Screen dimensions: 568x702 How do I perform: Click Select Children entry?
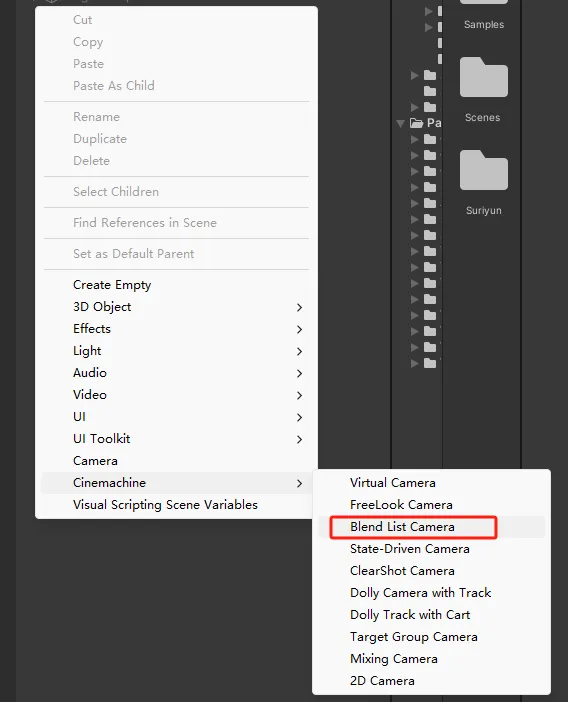[176, 192]
